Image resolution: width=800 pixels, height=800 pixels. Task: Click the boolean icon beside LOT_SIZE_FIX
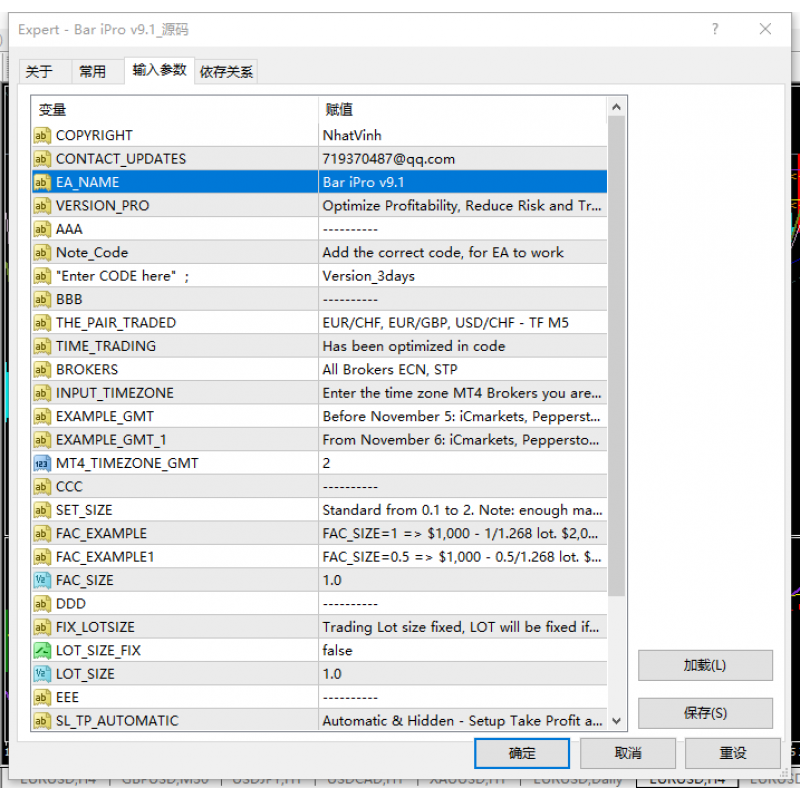(42, 650)
